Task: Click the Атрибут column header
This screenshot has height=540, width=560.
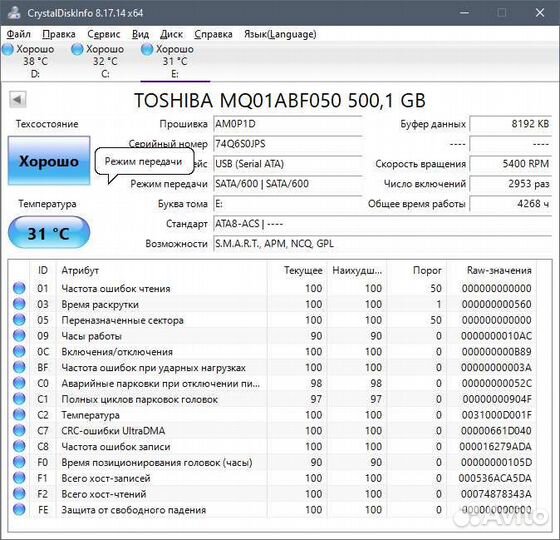Action: coord(161,270)
